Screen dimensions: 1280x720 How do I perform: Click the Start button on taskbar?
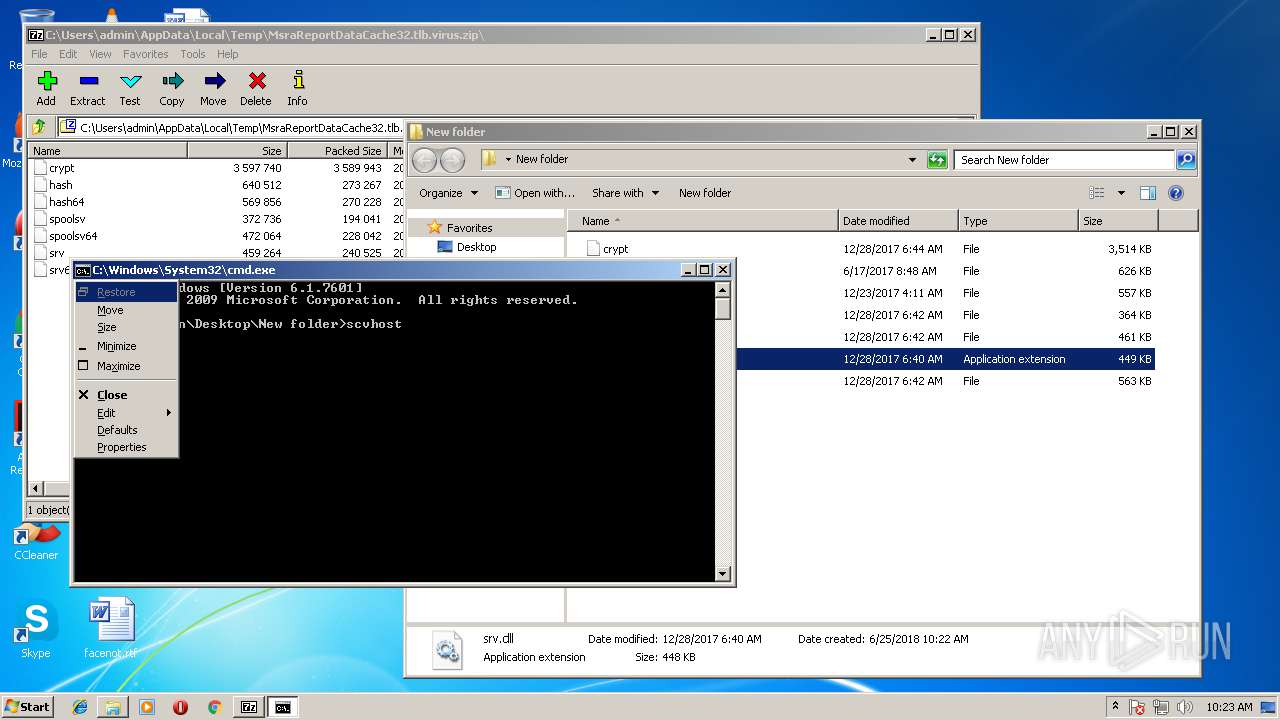27,707
